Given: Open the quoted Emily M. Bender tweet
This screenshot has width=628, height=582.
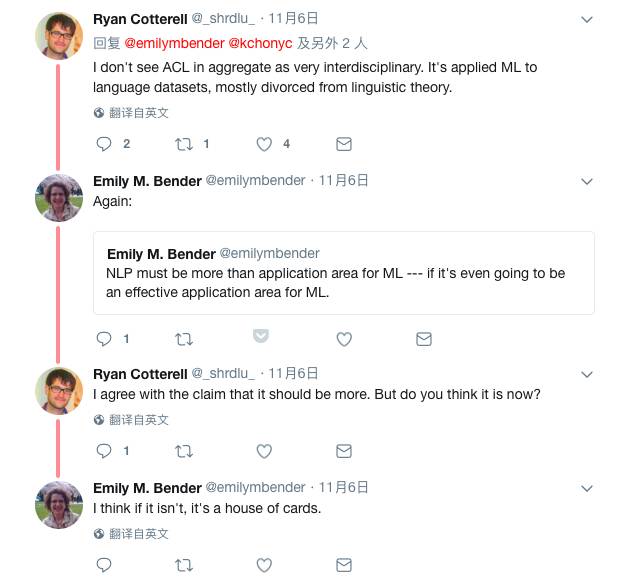Looking at the screenshot, I should coord(344,272).
